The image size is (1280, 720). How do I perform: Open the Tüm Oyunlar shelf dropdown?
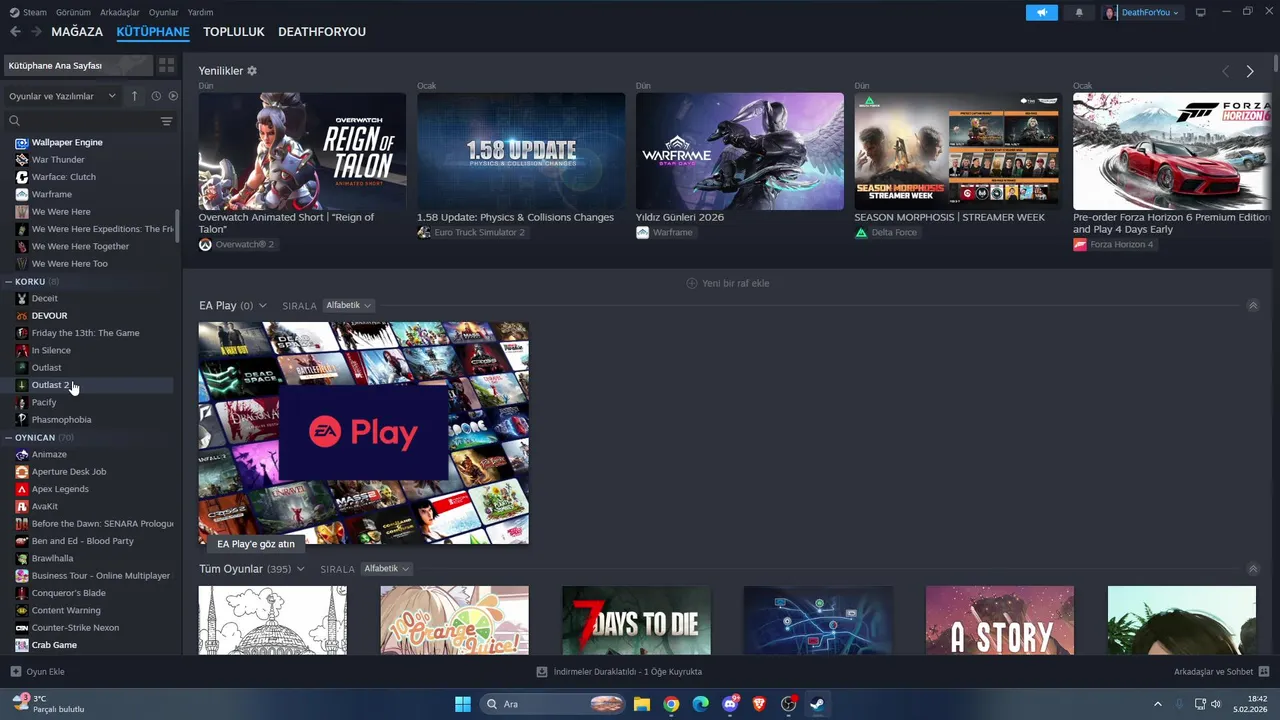click(252, 569)
